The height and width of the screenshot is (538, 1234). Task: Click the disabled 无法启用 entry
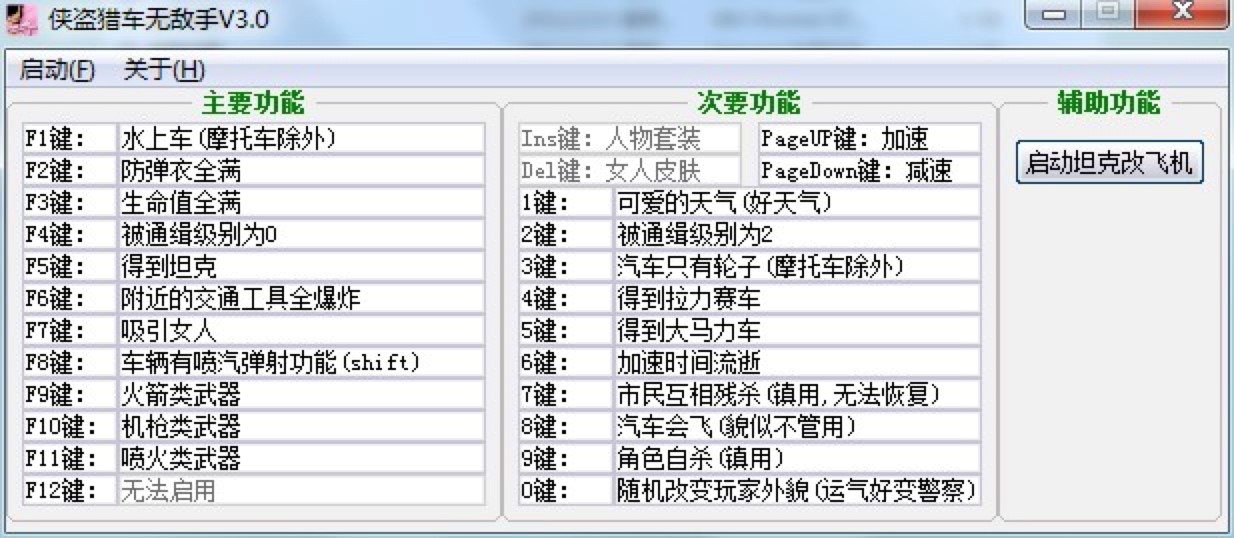(x=301, y=491)
